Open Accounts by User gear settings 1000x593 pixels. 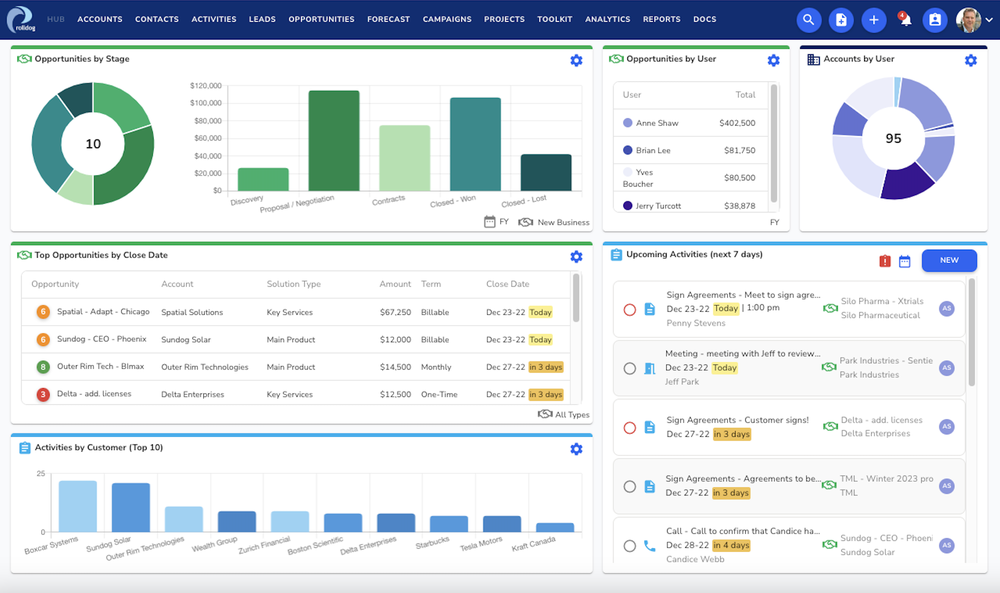pyautogui.click(x=970, y=61)
